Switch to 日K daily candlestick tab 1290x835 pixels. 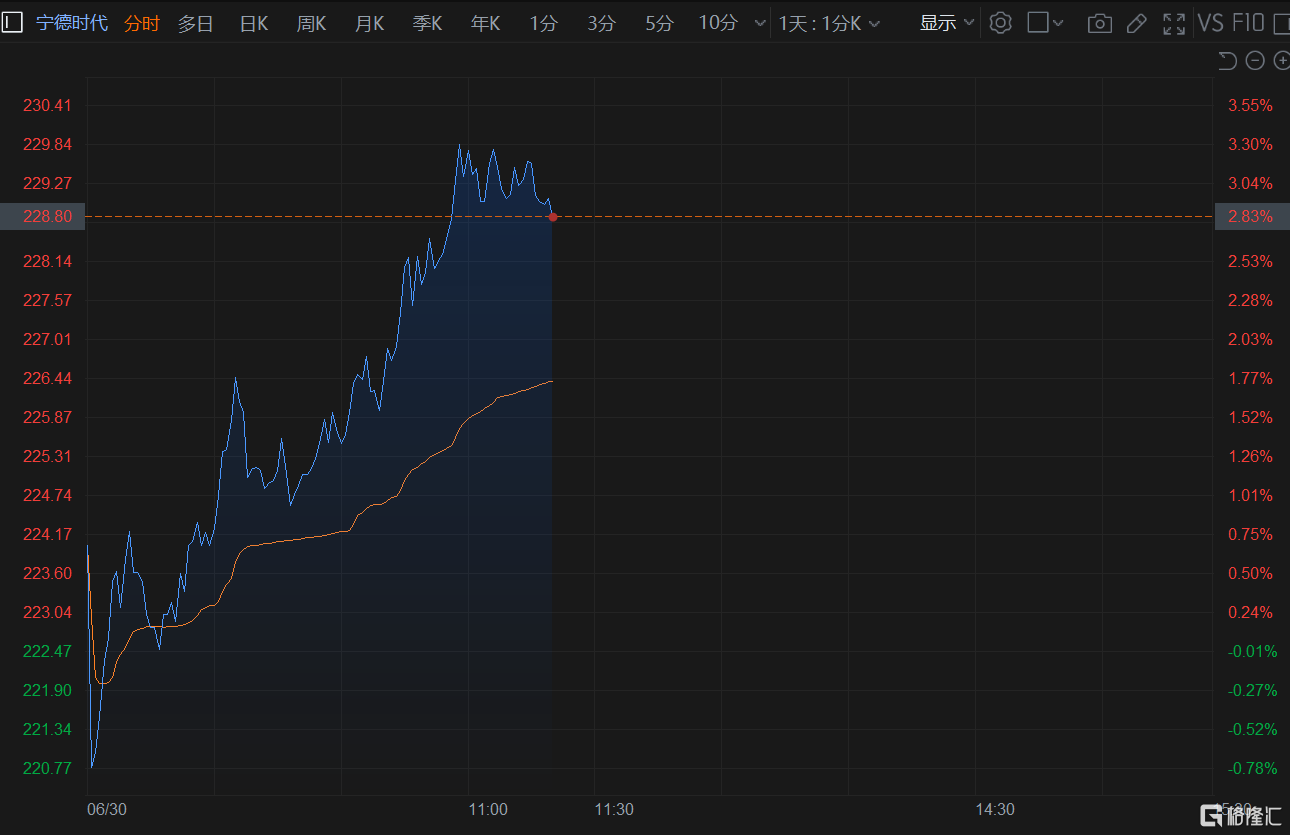(254, 23)
